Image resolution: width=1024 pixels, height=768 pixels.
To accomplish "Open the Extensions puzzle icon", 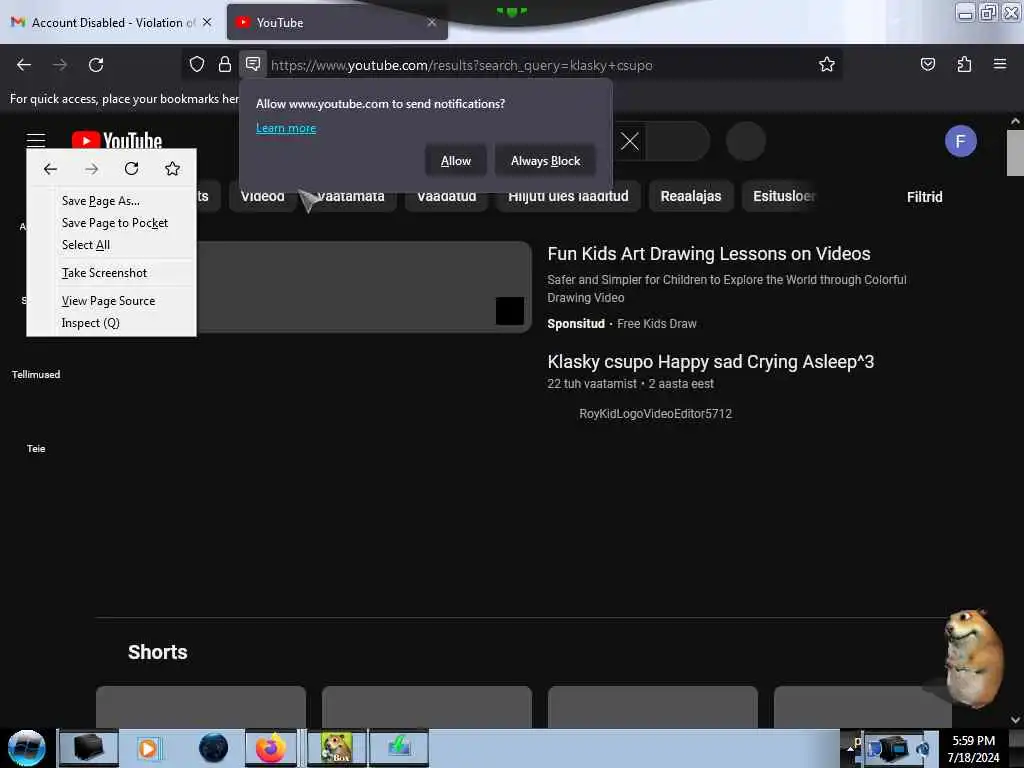I will coord(964,64).
